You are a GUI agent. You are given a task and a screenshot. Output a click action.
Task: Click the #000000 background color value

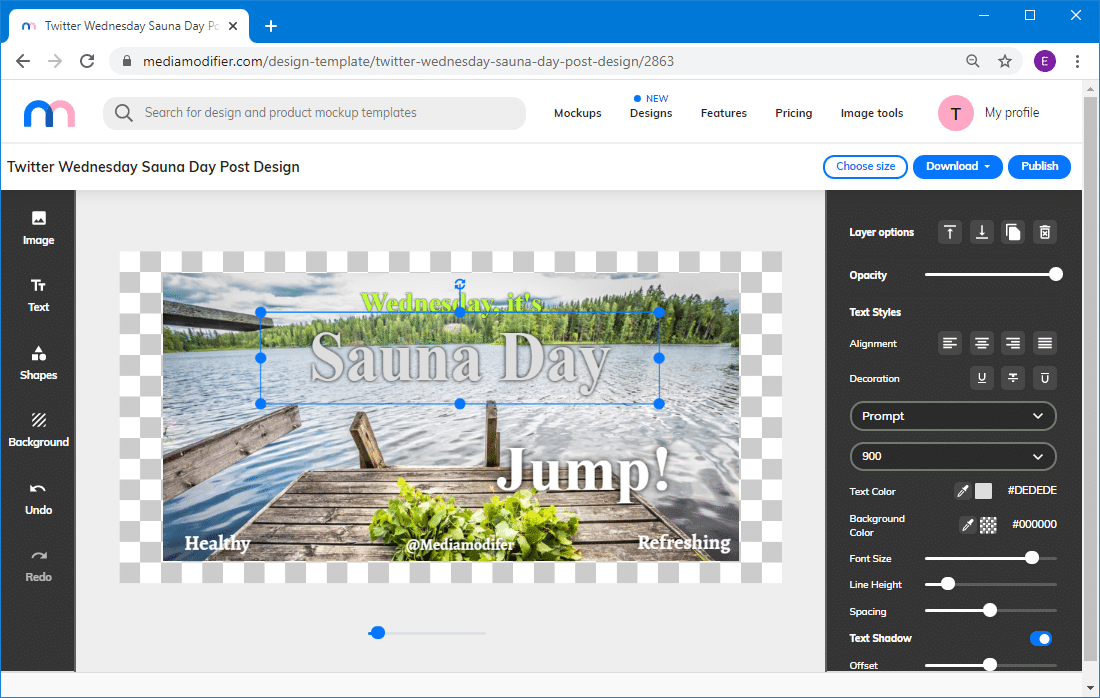tap(1034, 524)
